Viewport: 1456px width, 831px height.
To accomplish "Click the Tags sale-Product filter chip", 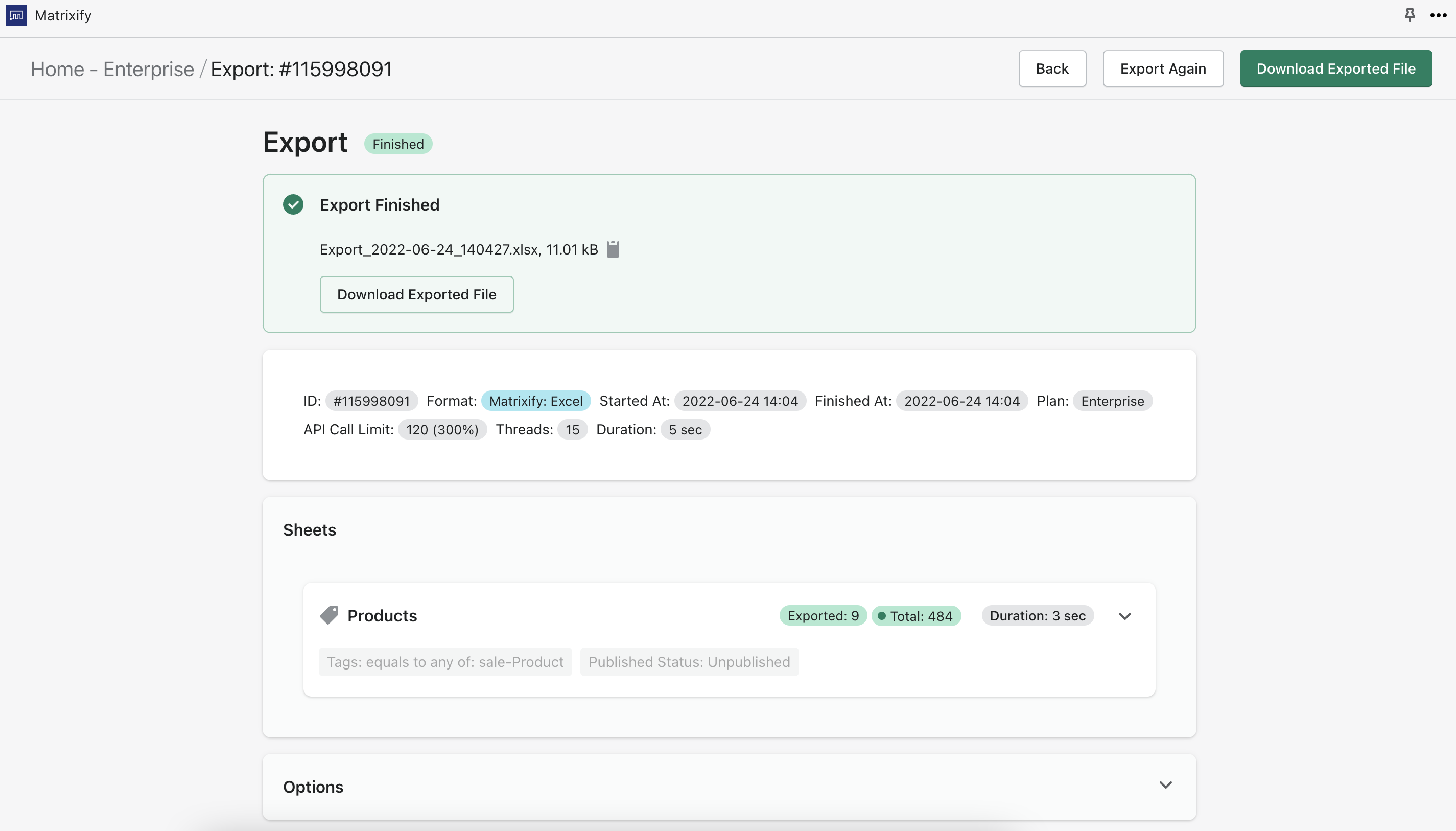I will tap(445, 661).
